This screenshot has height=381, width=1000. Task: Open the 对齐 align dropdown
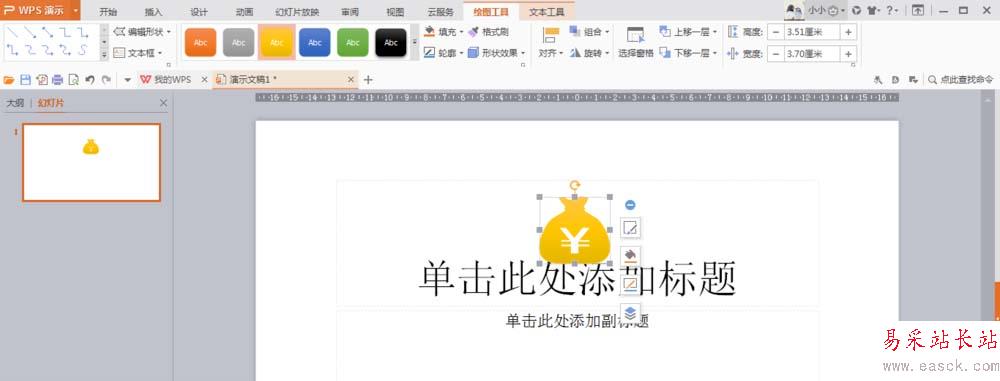[551, 43]
